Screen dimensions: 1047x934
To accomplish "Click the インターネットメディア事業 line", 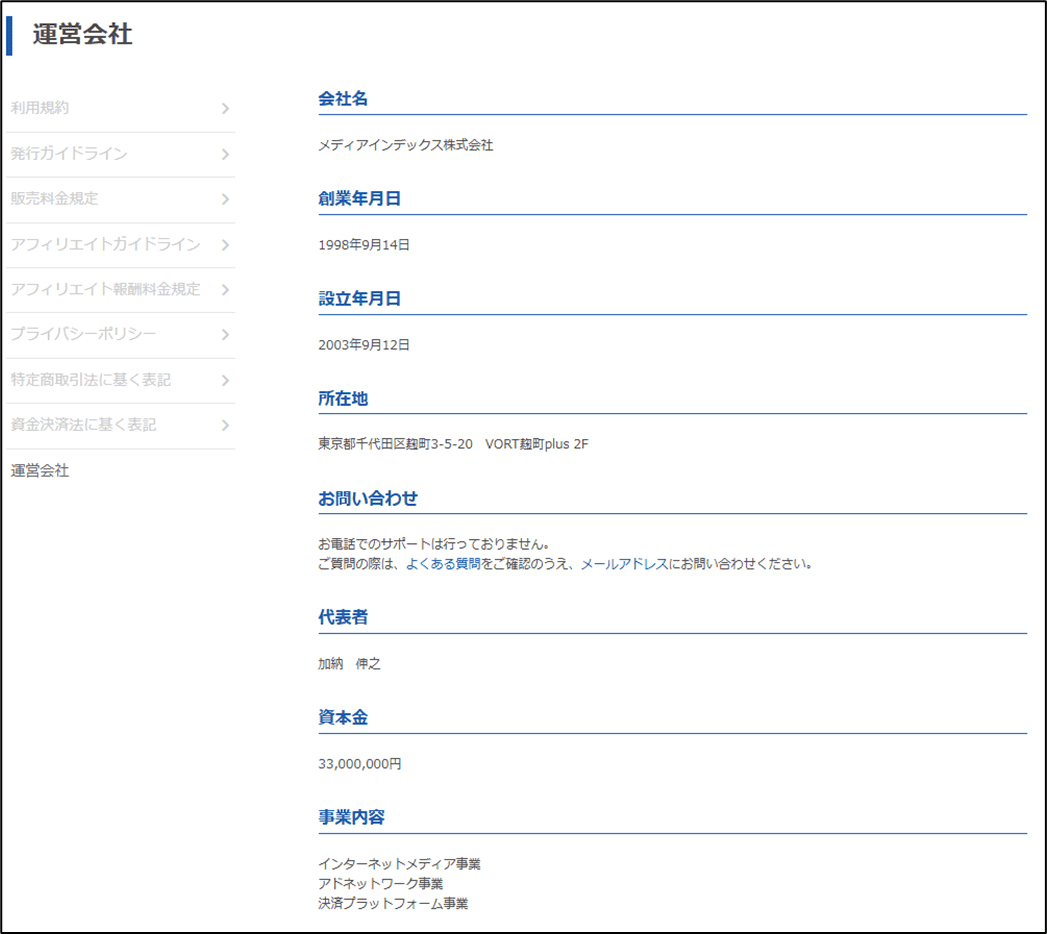I will [399, 865].
